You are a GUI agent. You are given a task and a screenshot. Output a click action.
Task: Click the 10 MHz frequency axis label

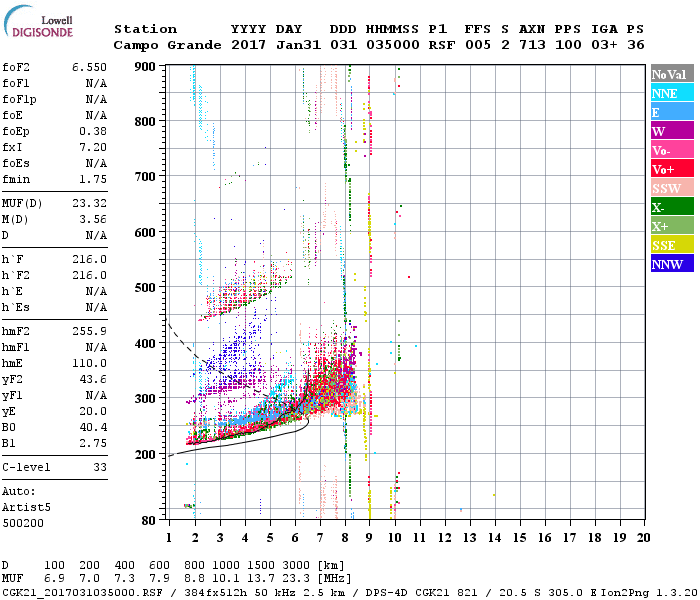click(x=394, y=538)
